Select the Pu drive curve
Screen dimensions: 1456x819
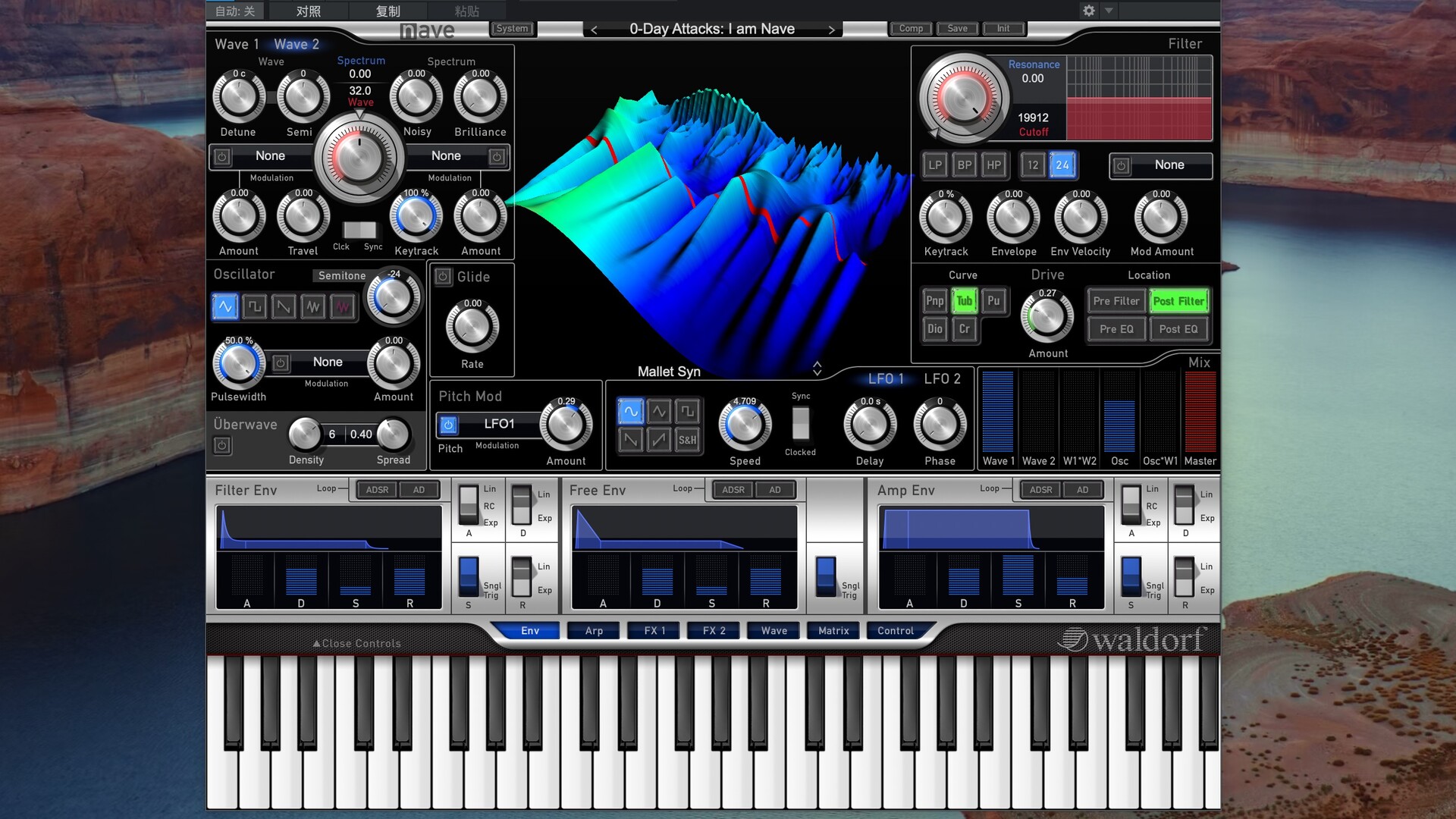click(x=993, y=300)
